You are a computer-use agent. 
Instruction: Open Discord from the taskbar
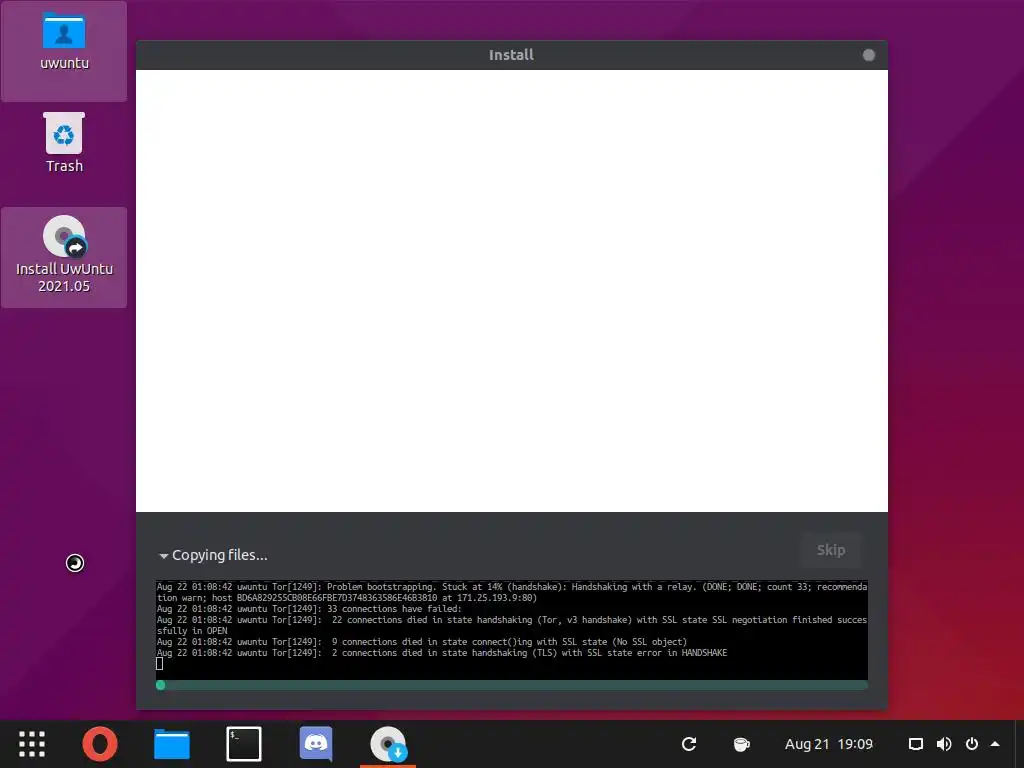[316, 744]
